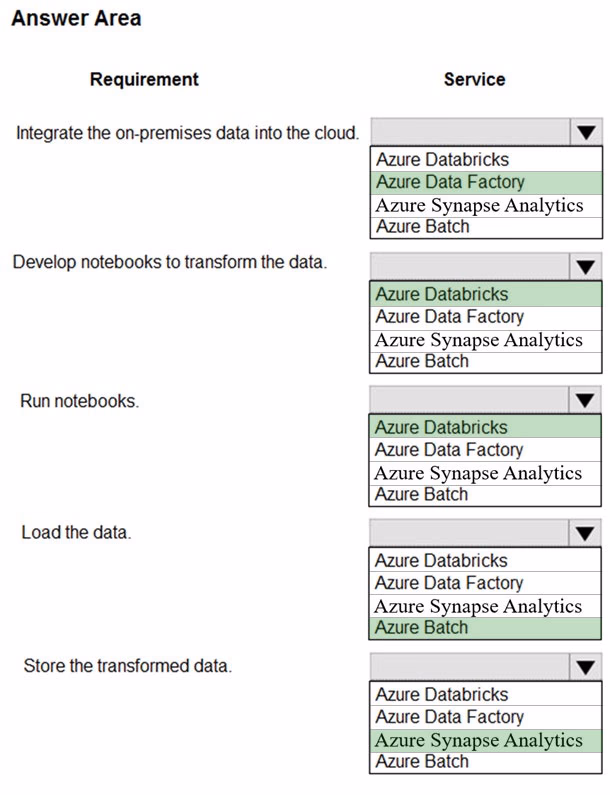Select Azure Synapse Analytics in Load the data list
The width and height of the screenshot is (610, 795).
pyautogui.click(x=485, y=606)
